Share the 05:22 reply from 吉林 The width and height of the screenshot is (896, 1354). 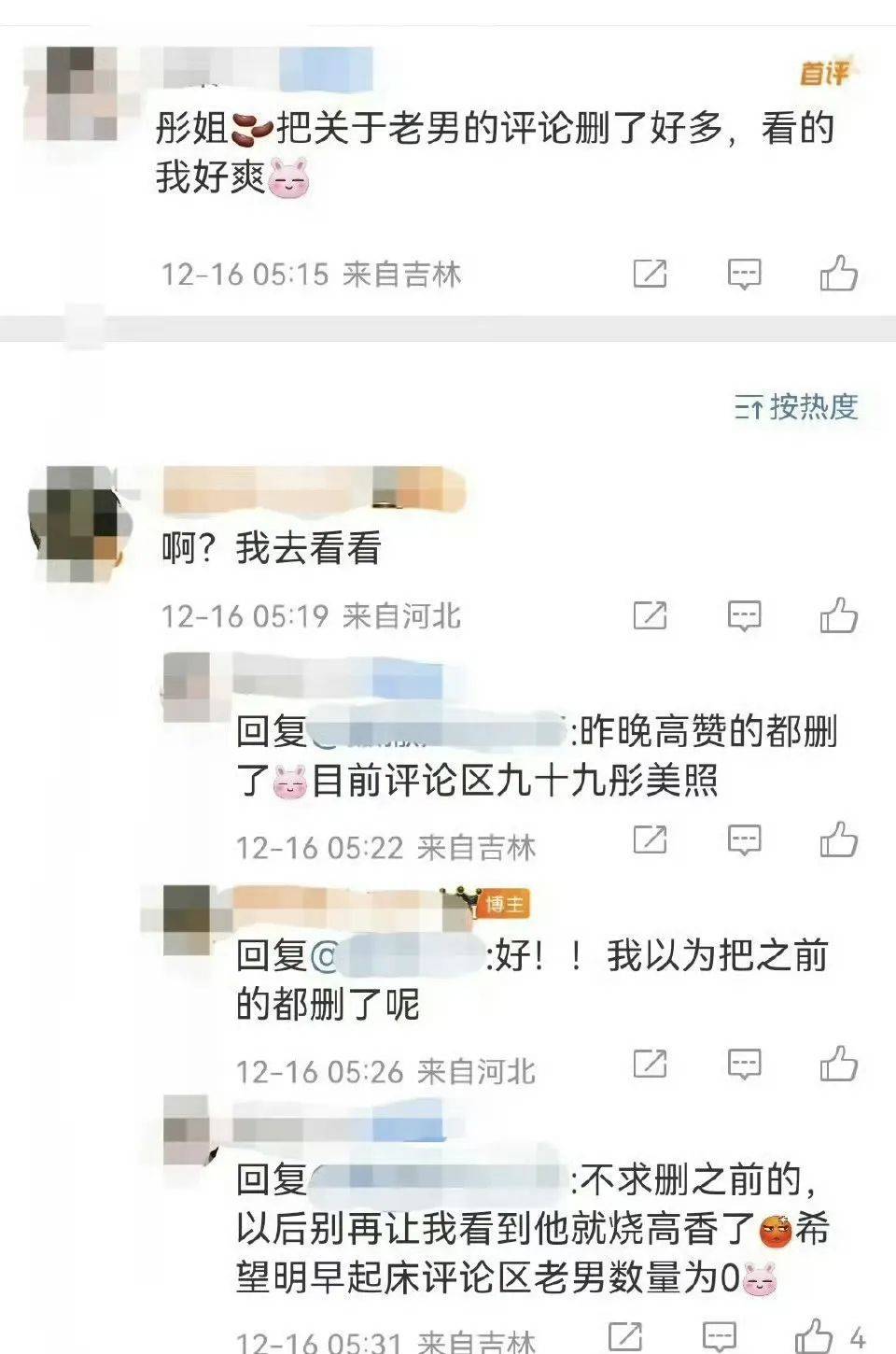pyautogui.click(x=651, y=839)
